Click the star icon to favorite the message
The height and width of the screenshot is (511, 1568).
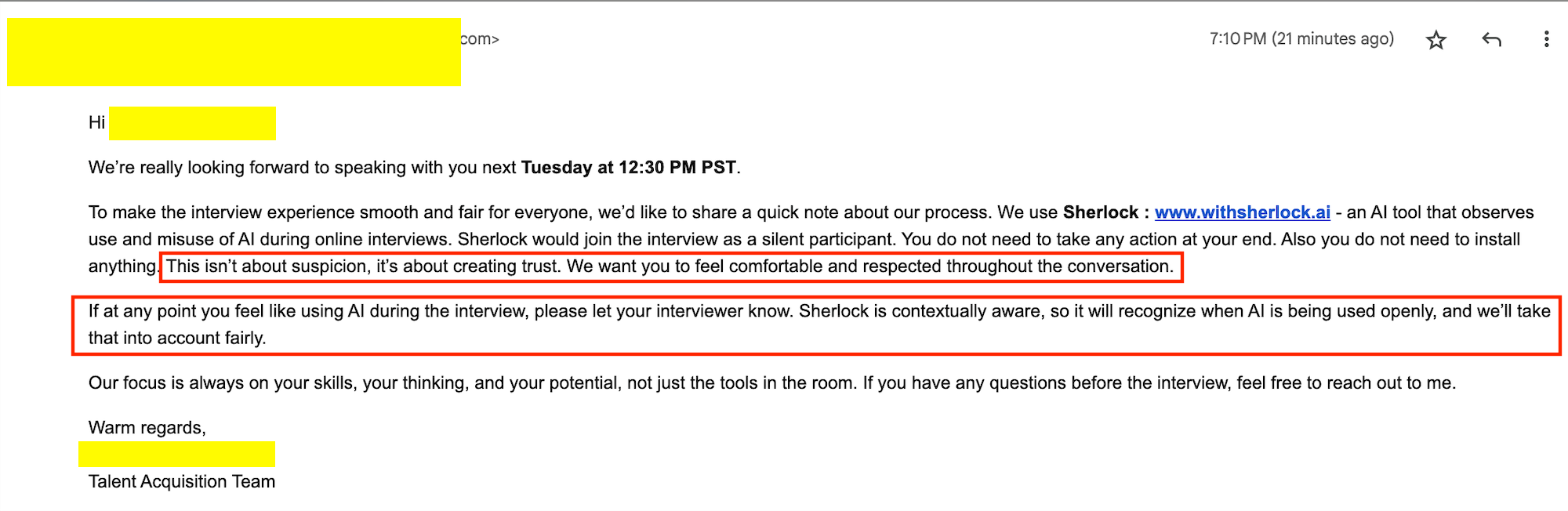click(1437, 39)
